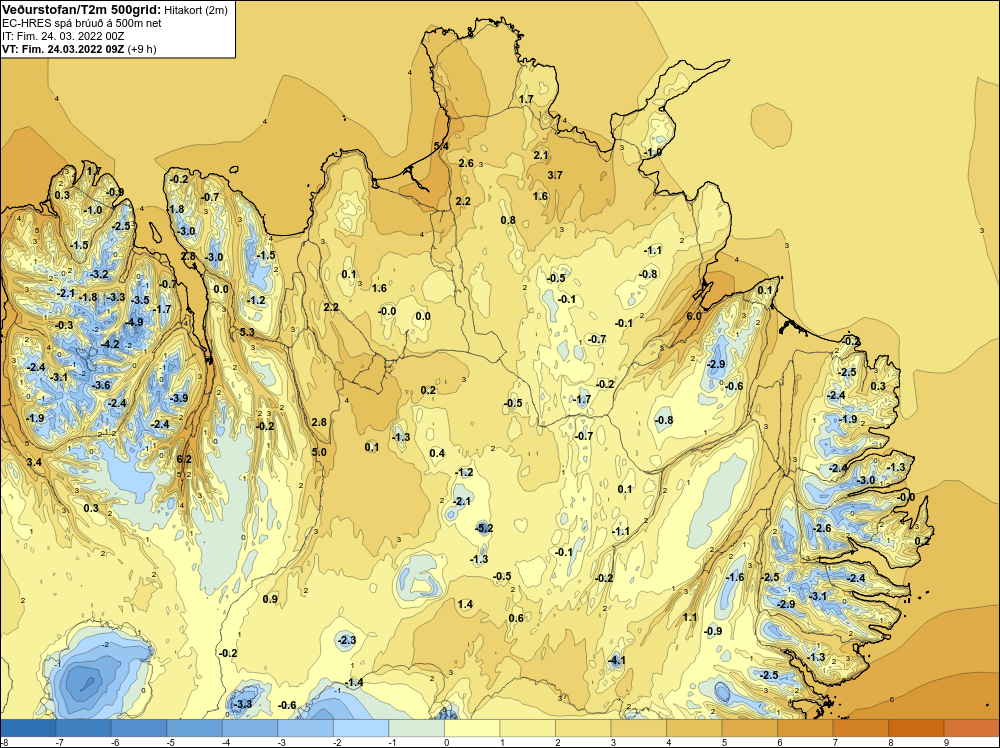1000x748 pixels.
Task: Pick the legend color between -4 and -3
Action: tap(250, 728)
